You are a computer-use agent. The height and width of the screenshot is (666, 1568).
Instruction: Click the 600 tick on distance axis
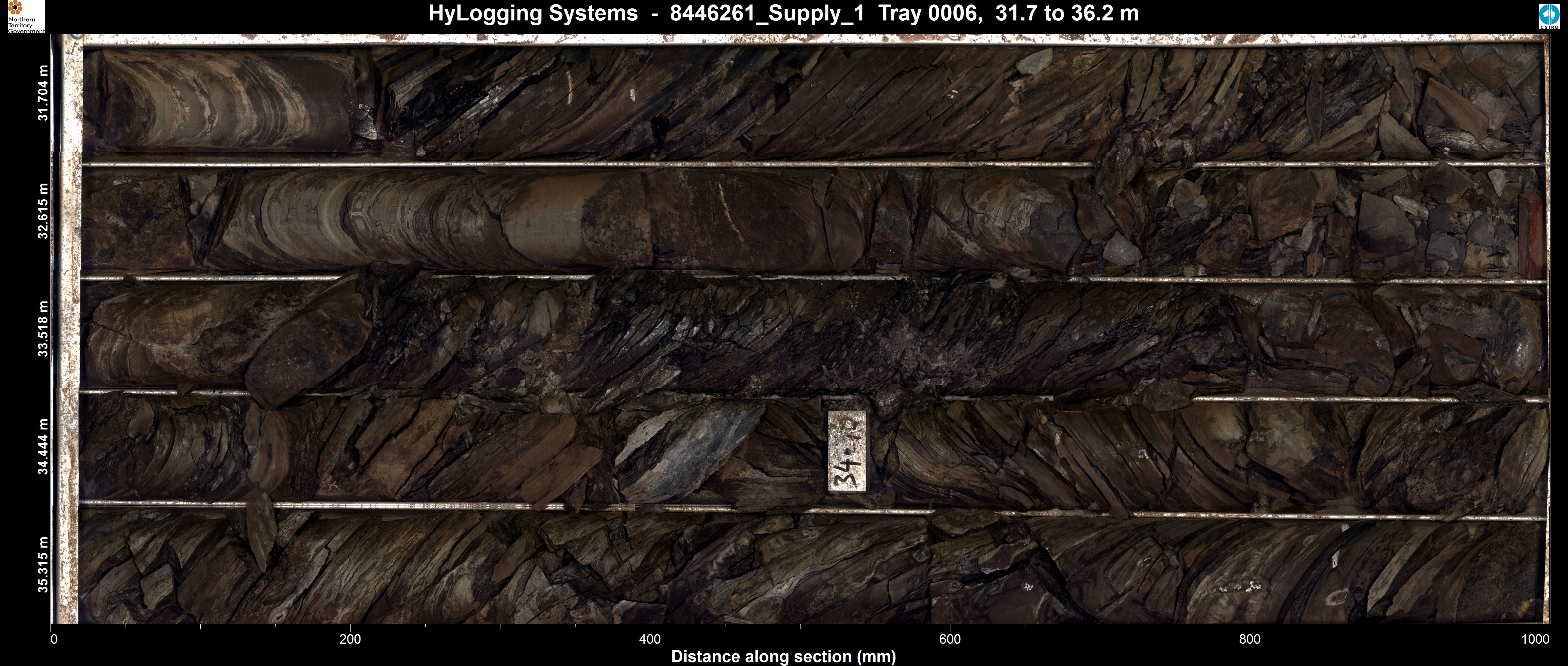tap(950, 639)
